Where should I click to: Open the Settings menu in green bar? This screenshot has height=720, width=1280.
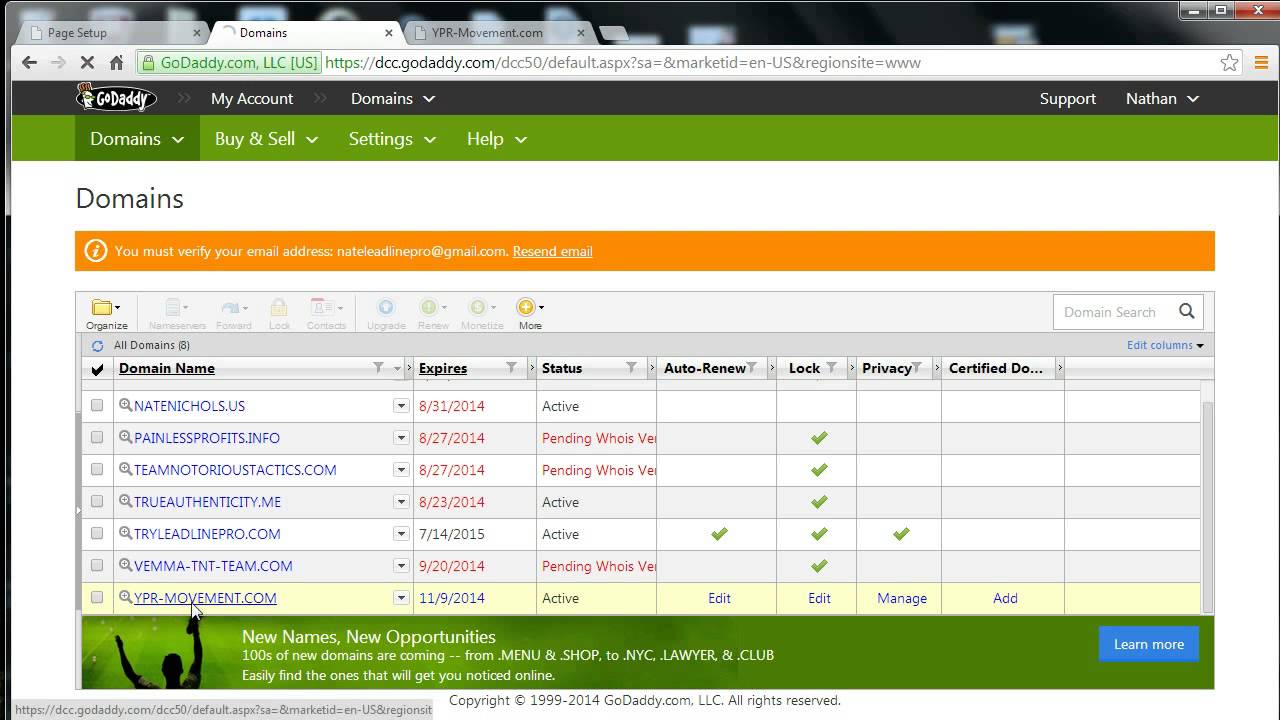[392, 139]
